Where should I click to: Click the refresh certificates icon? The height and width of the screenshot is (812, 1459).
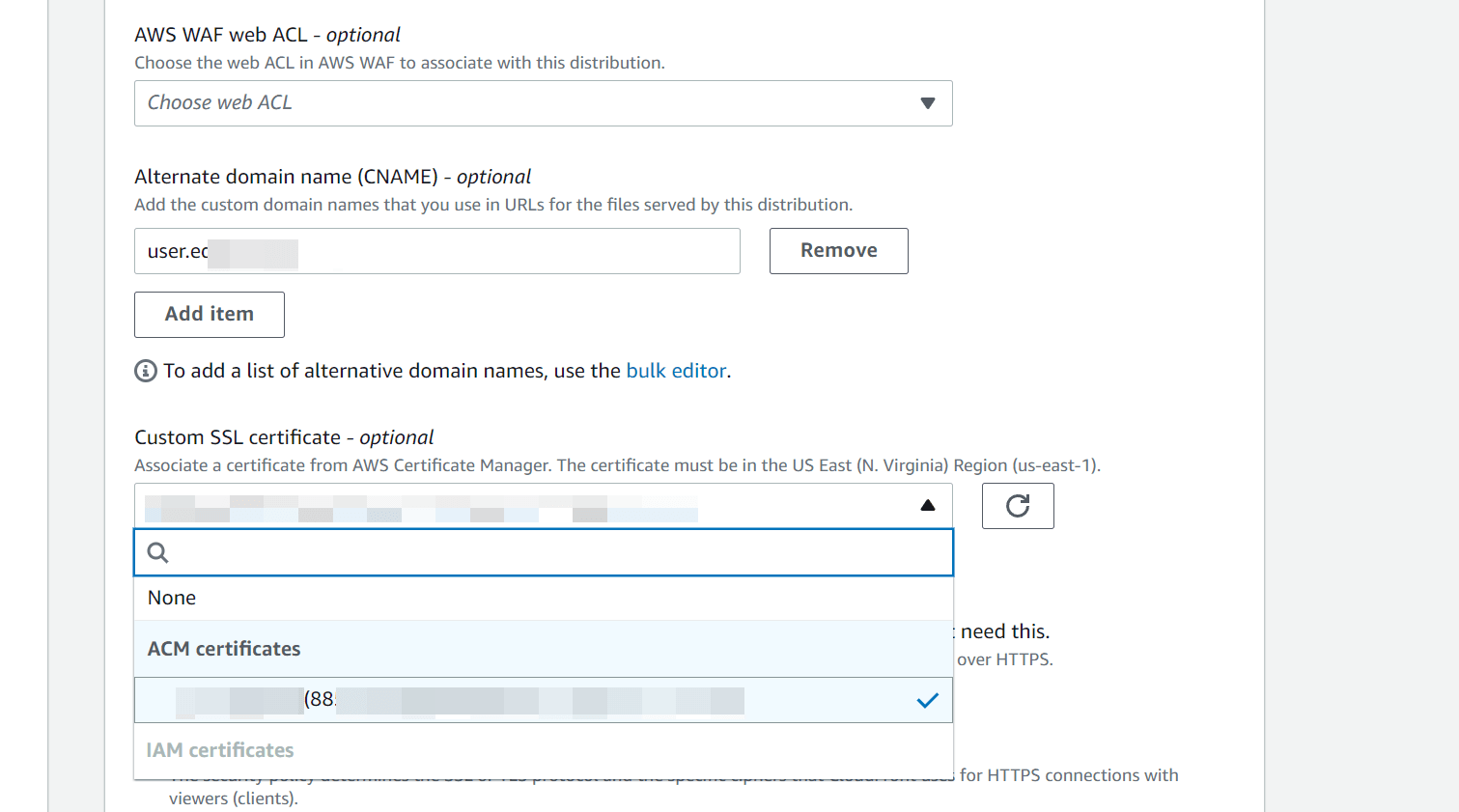coord(1017,505)
